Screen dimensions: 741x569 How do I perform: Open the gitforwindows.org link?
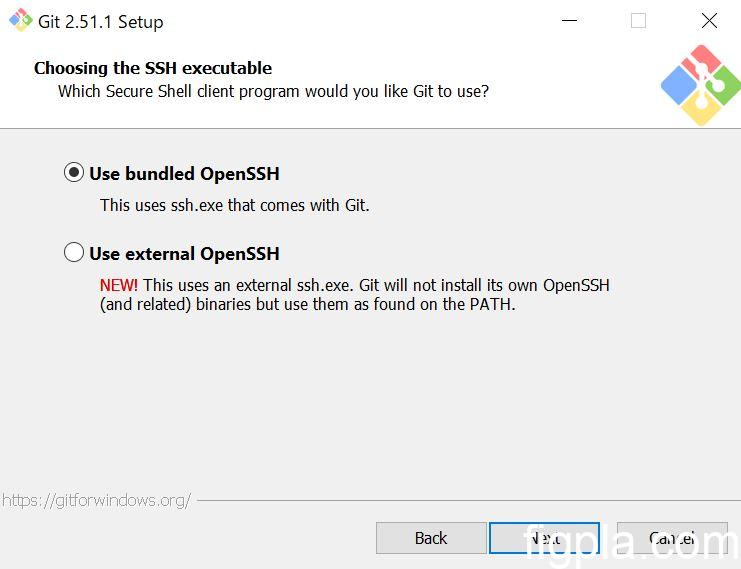point(96,500)
